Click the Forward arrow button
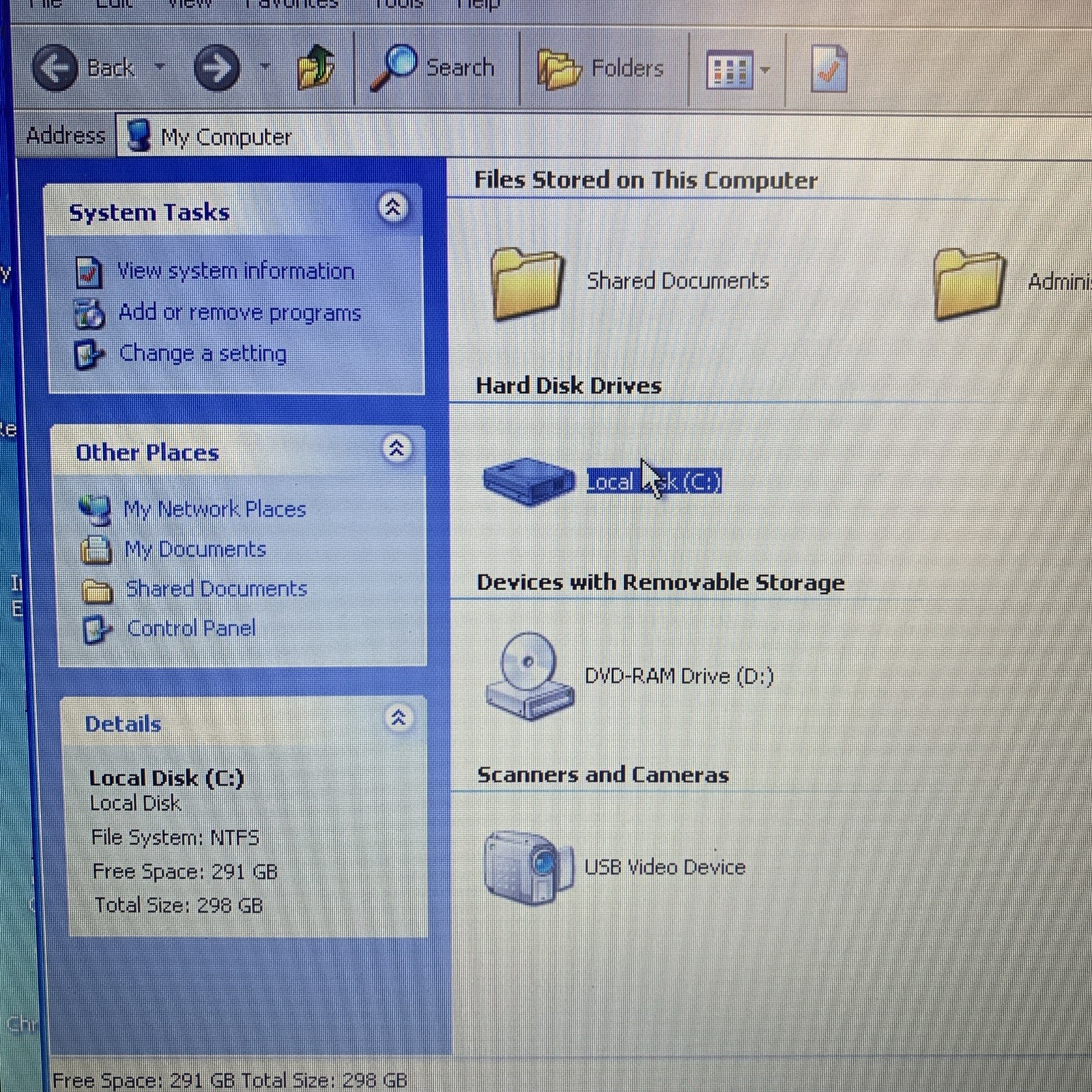 click(x=217, y=68)
